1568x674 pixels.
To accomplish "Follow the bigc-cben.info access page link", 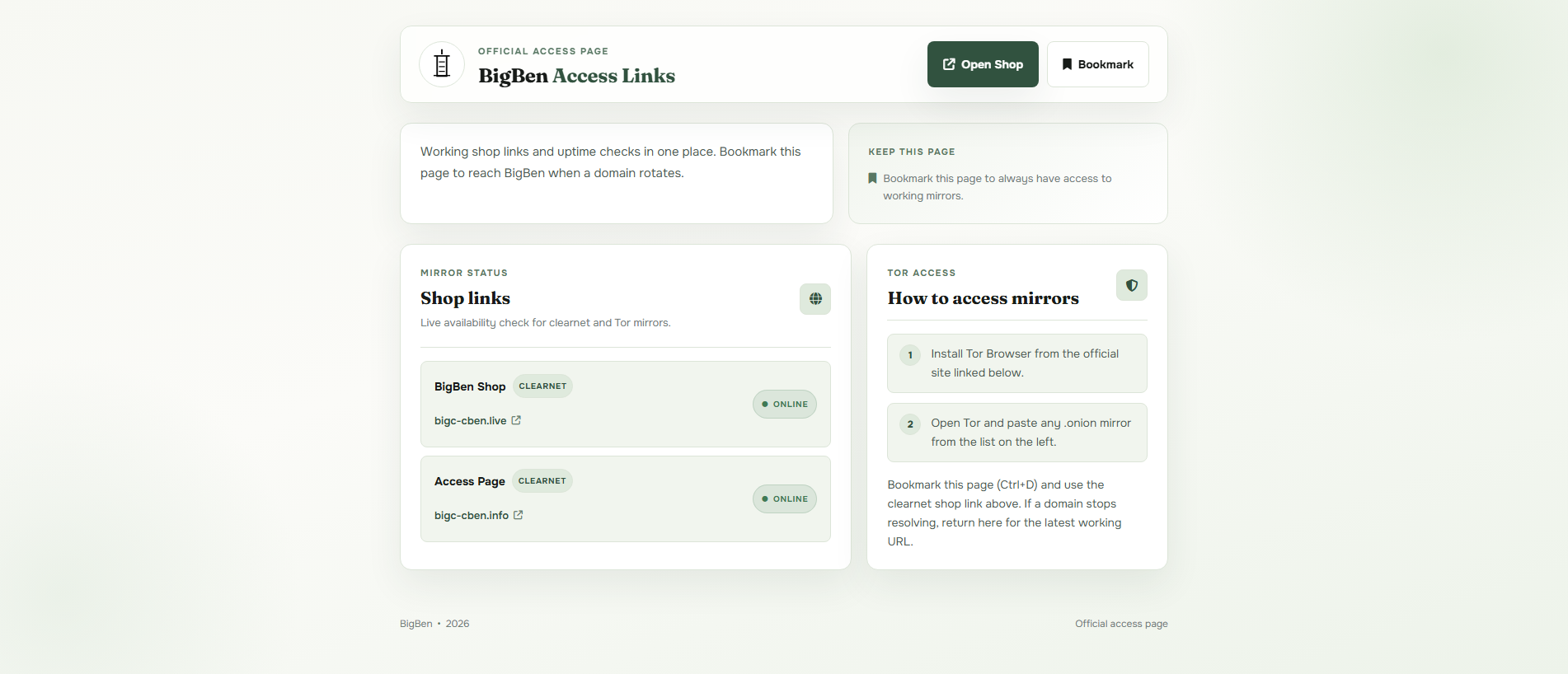I will (x=479, y=515).
